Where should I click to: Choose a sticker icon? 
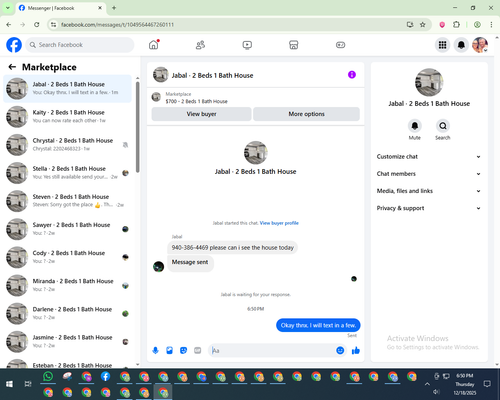point(183,350)
